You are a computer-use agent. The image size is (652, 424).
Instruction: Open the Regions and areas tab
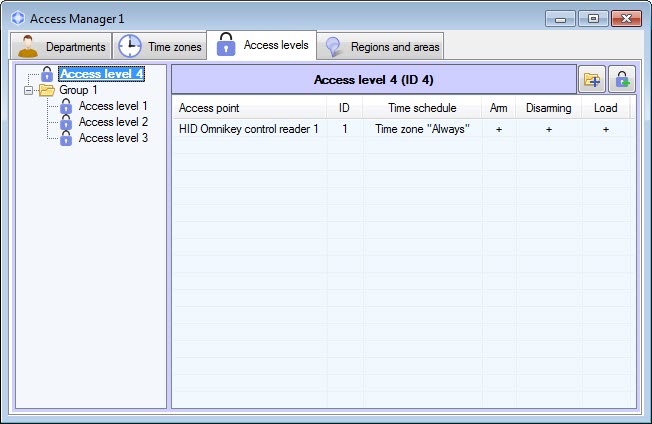coord(380,46)
